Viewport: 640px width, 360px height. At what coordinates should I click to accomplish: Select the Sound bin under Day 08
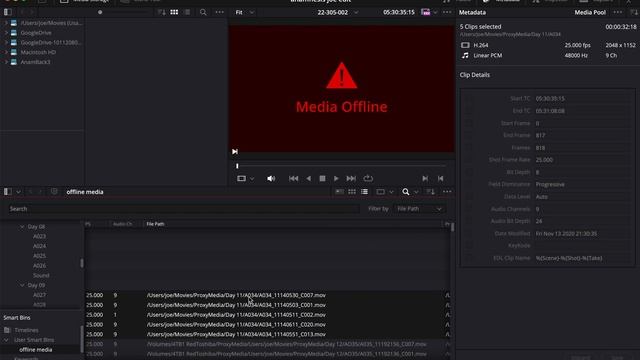click(x=41, y=276)
